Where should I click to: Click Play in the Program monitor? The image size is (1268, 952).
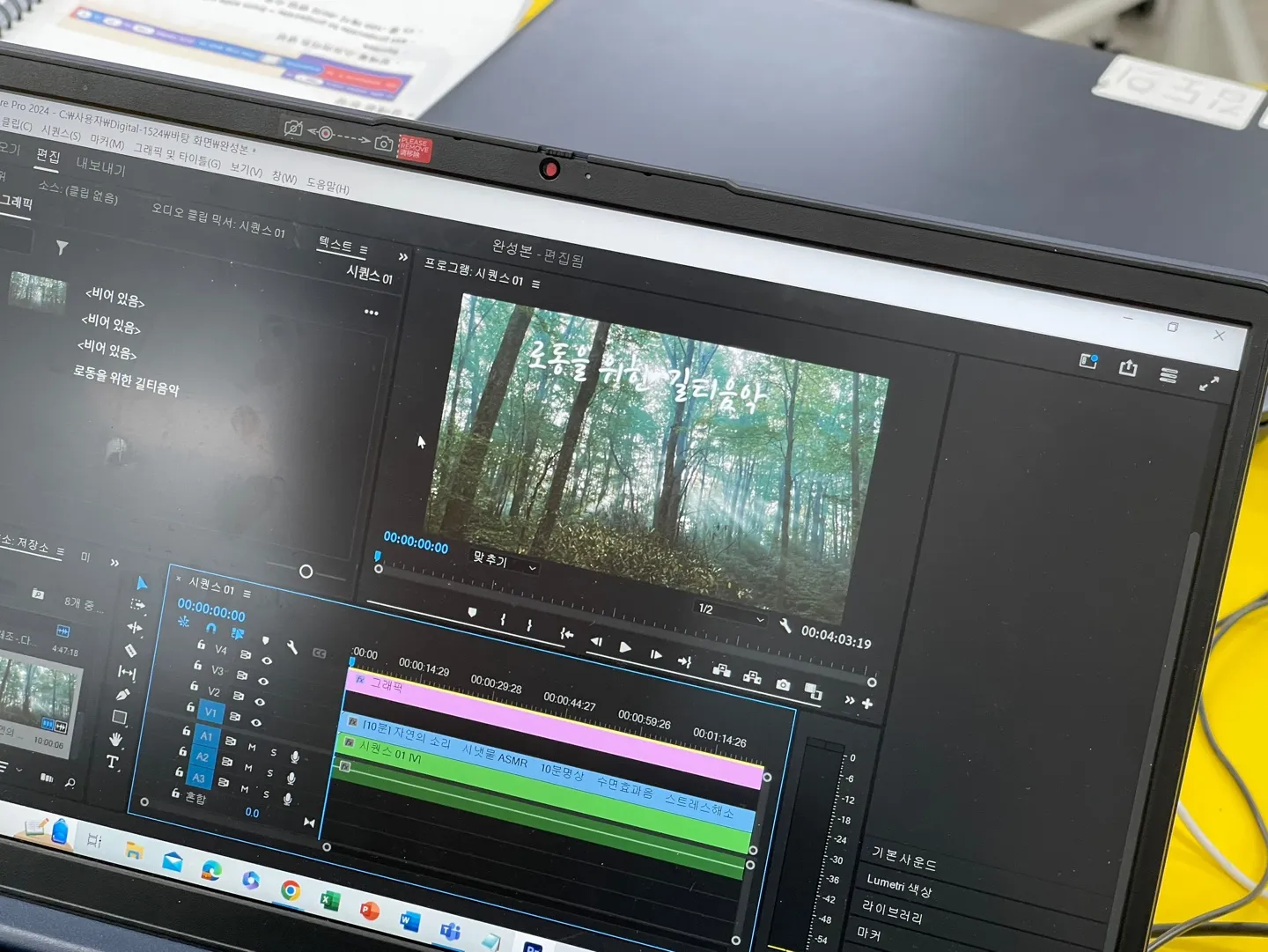point(625,647)
